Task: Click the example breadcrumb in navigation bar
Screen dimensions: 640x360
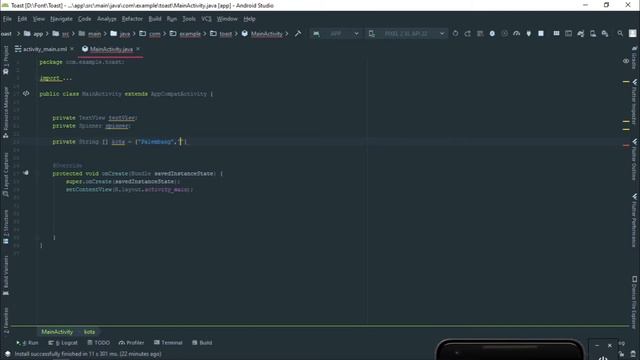Action: point(185,34)
